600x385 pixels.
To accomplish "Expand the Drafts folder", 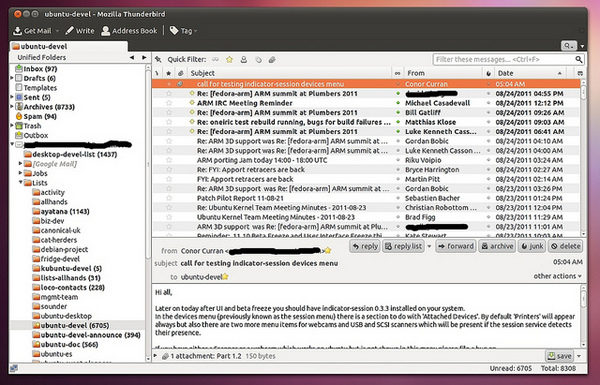I will (12, 78).
